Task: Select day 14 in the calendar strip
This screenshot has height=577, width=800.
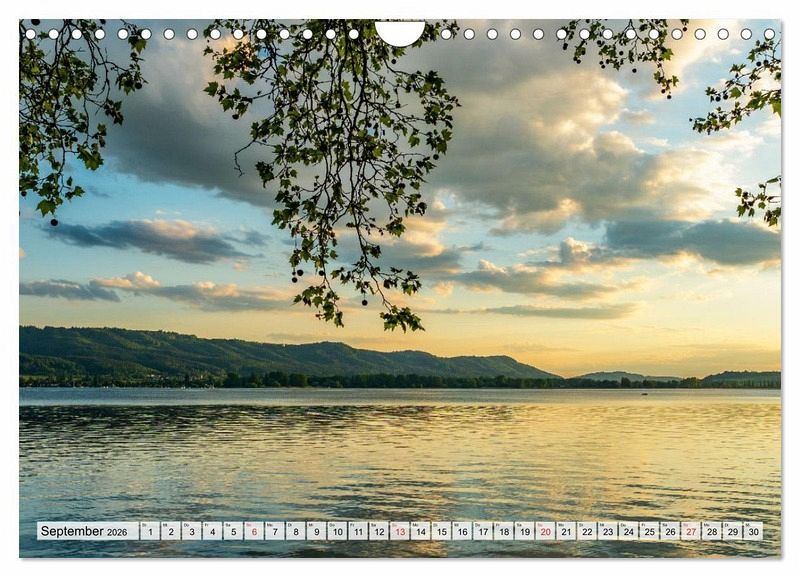Action: coord(421,531)
